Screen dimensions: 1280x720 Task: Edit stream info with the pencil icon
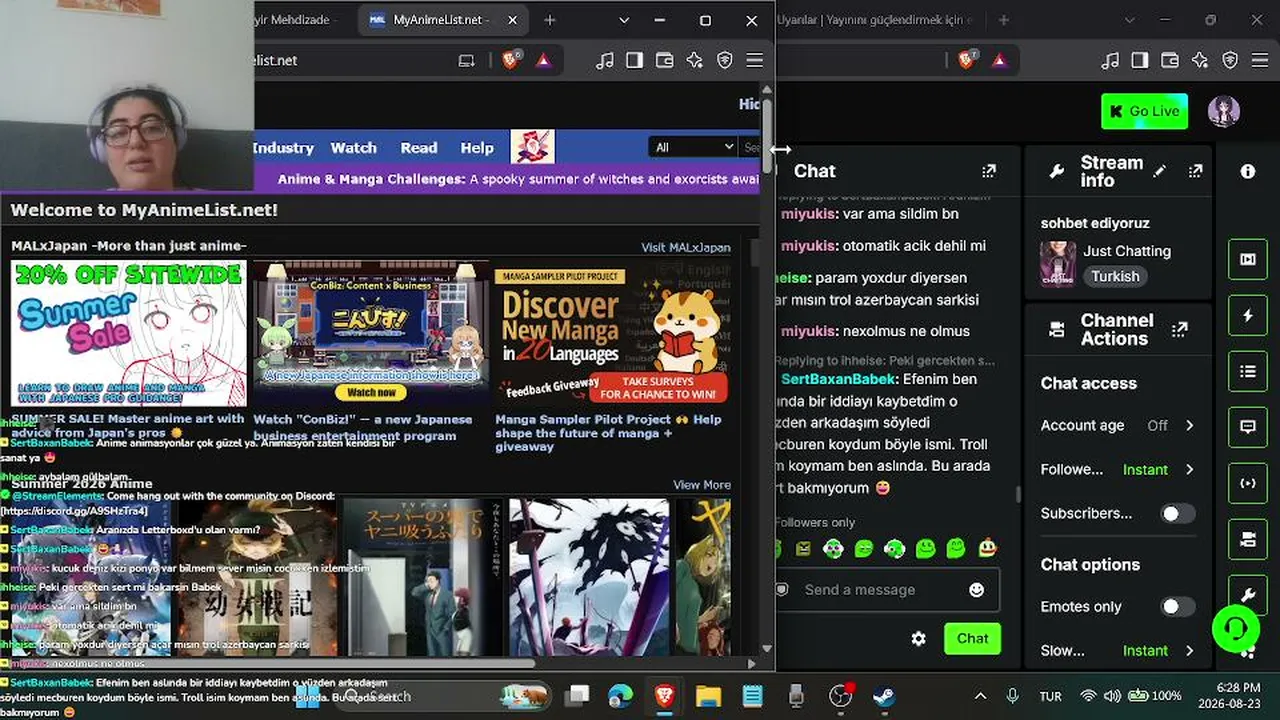(1159, 171)
